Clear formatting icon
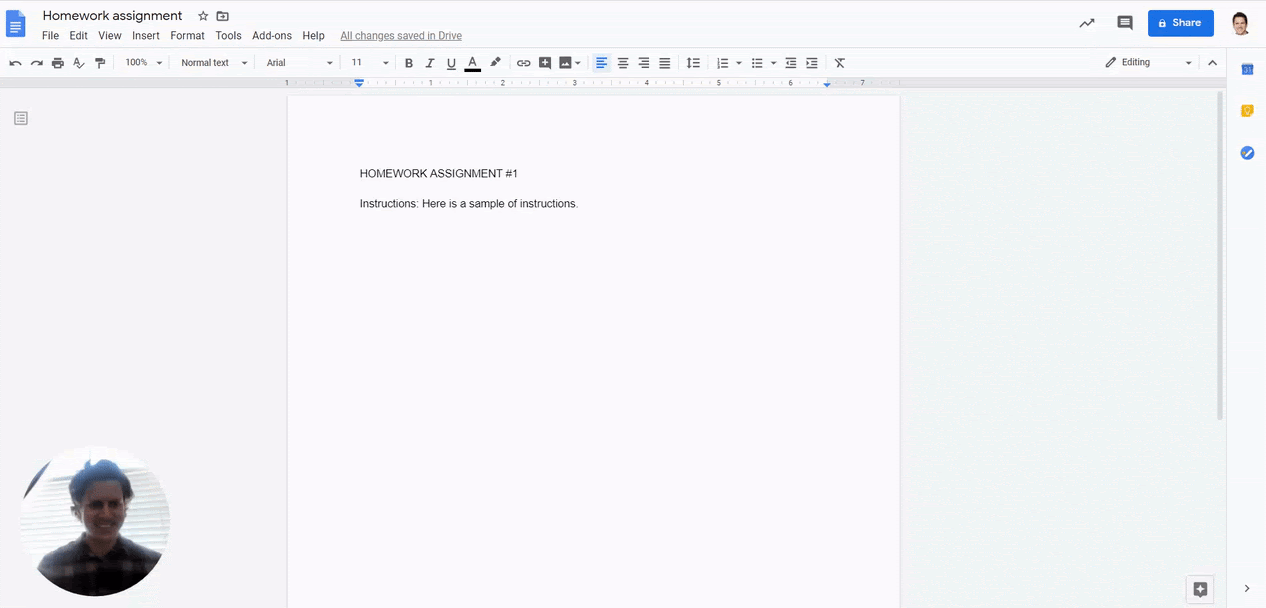 [x=840, y=63]
